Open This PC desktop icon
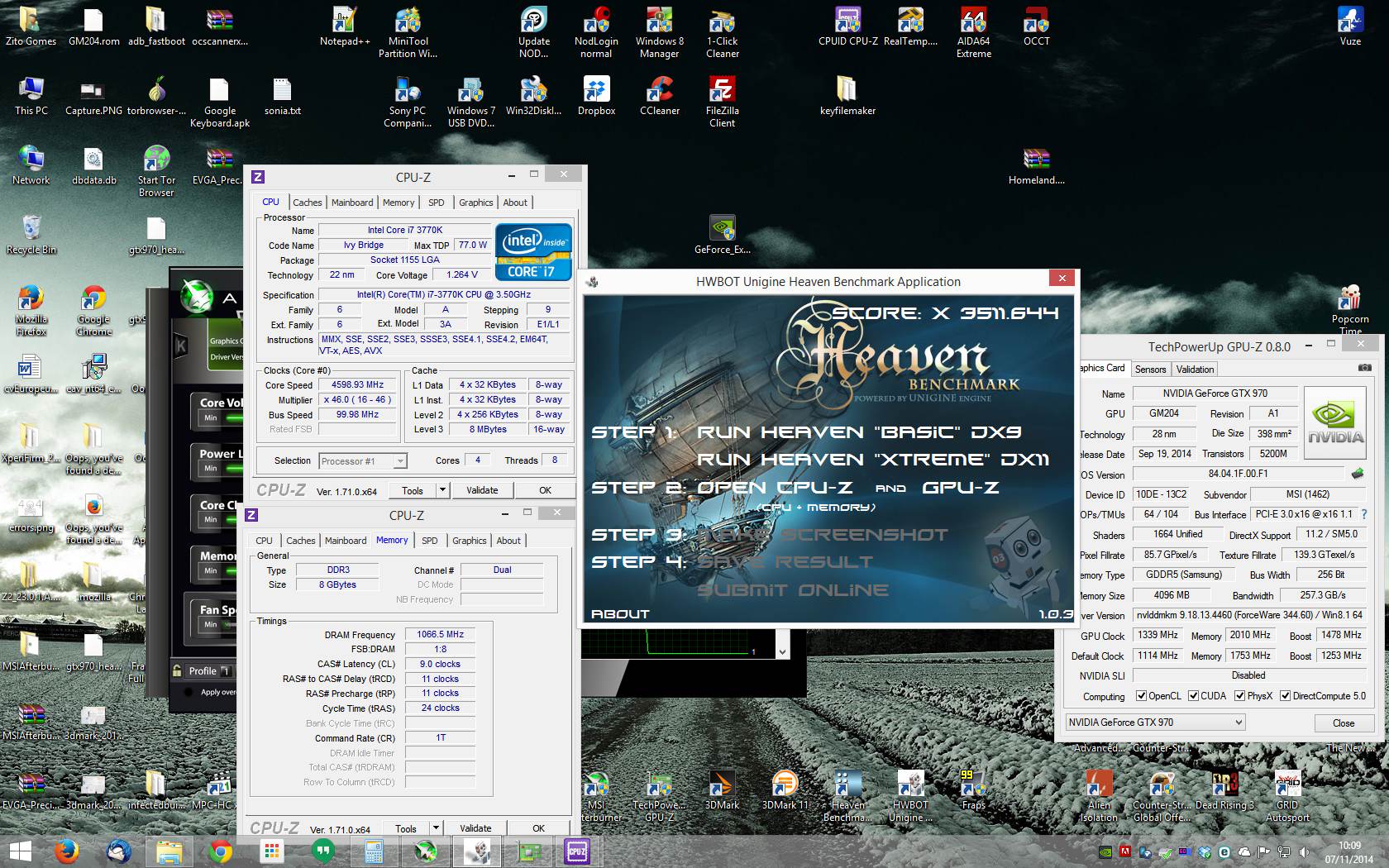Image resolution: width=1389 pixels, height=868 pixels. pyautogui.click(x=31, y=95)
